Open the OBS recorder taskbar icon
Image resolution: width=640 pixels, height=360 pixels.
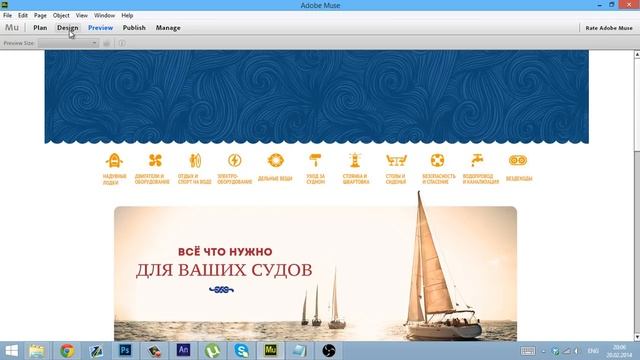(329, 351)
